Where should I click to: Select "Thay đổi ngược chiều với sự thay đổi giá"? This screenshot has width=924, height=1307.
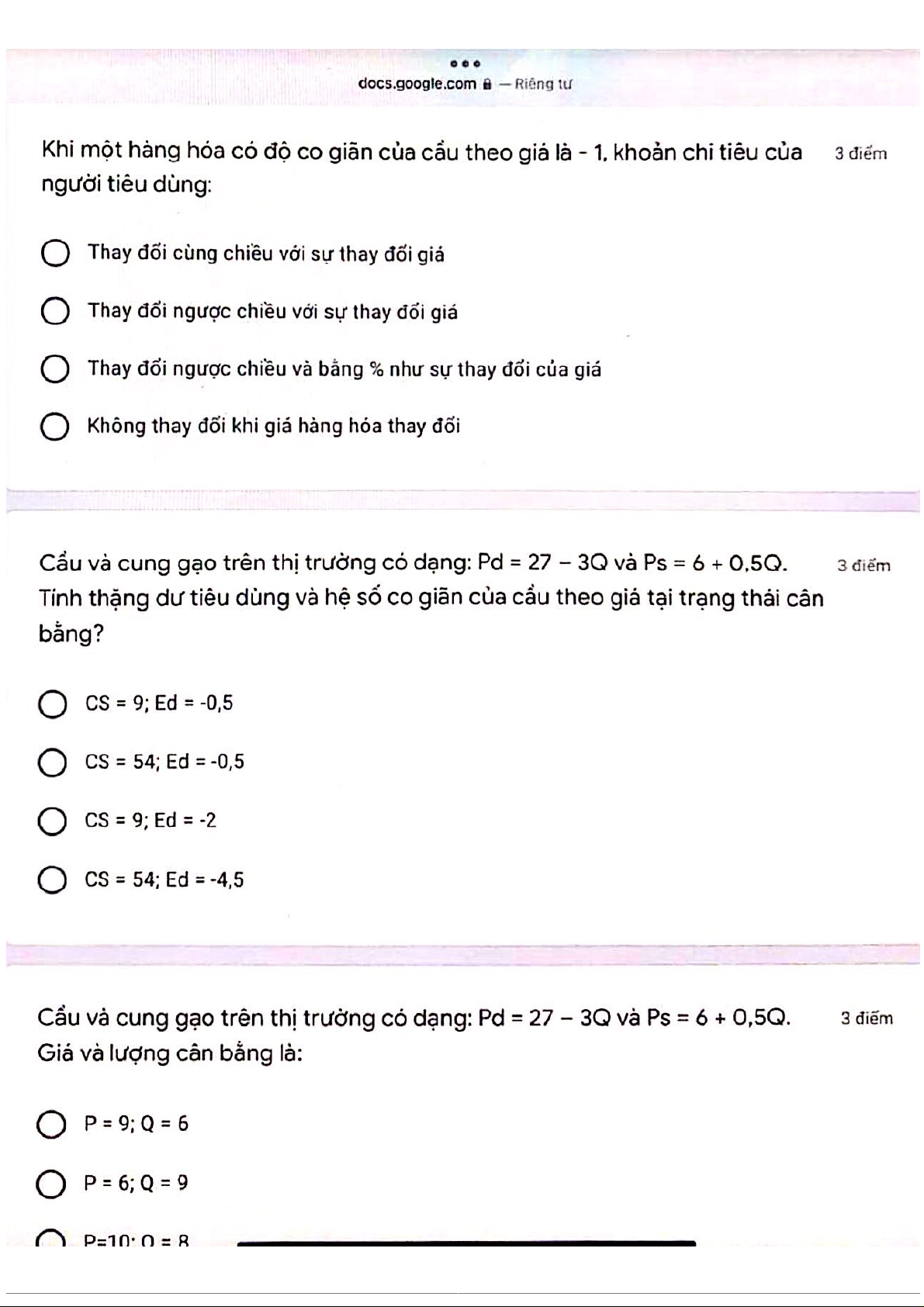(x=55, y=312)
